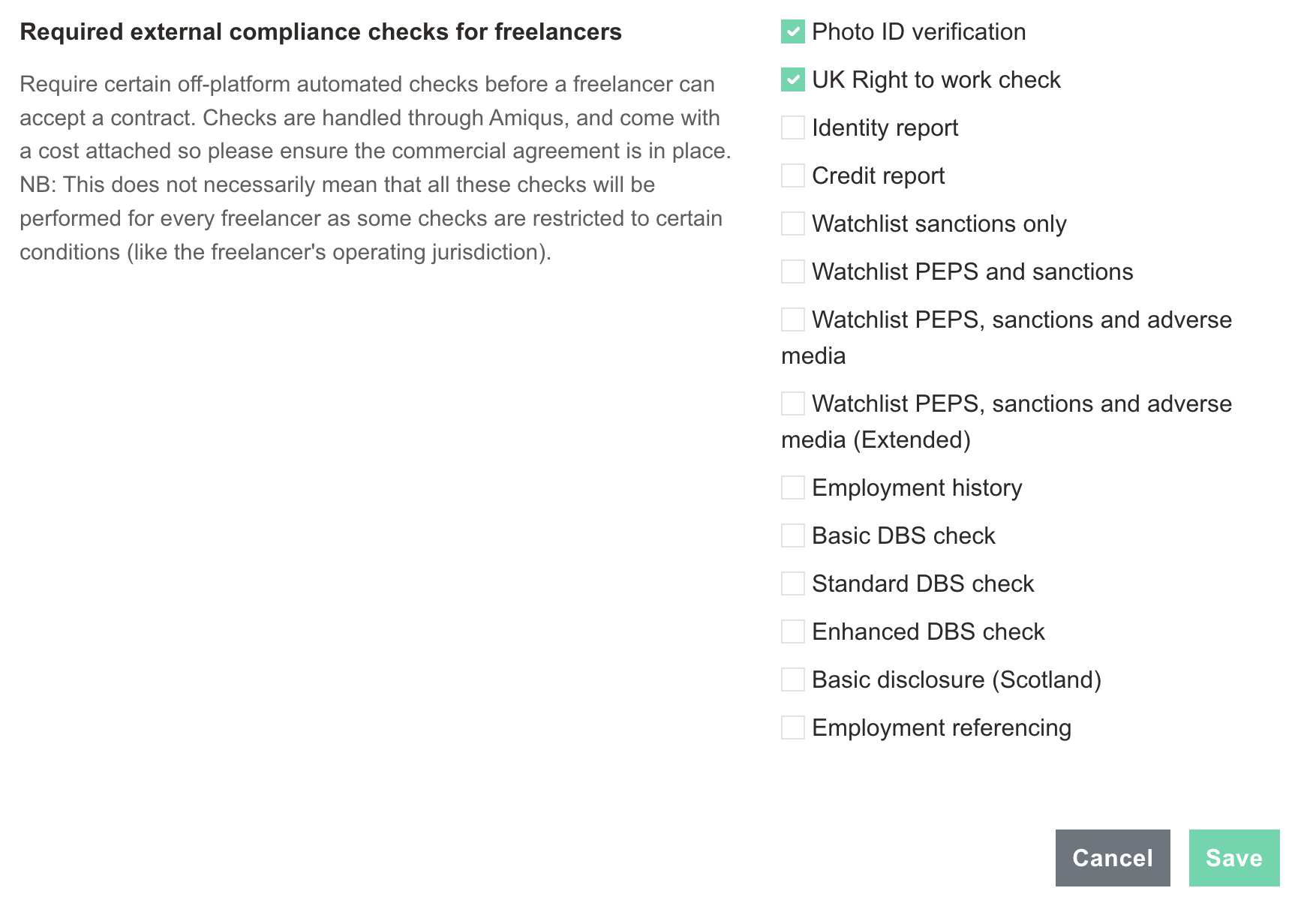Screen dimensions: 1310x924
Task: Tick the Credit report checkbox
Action: [793, 175]
